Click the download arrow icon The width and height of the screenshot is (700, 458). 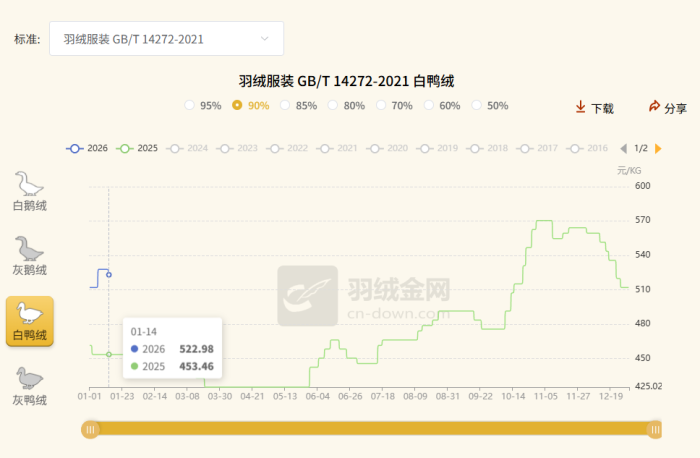click(x=580, y=107)
